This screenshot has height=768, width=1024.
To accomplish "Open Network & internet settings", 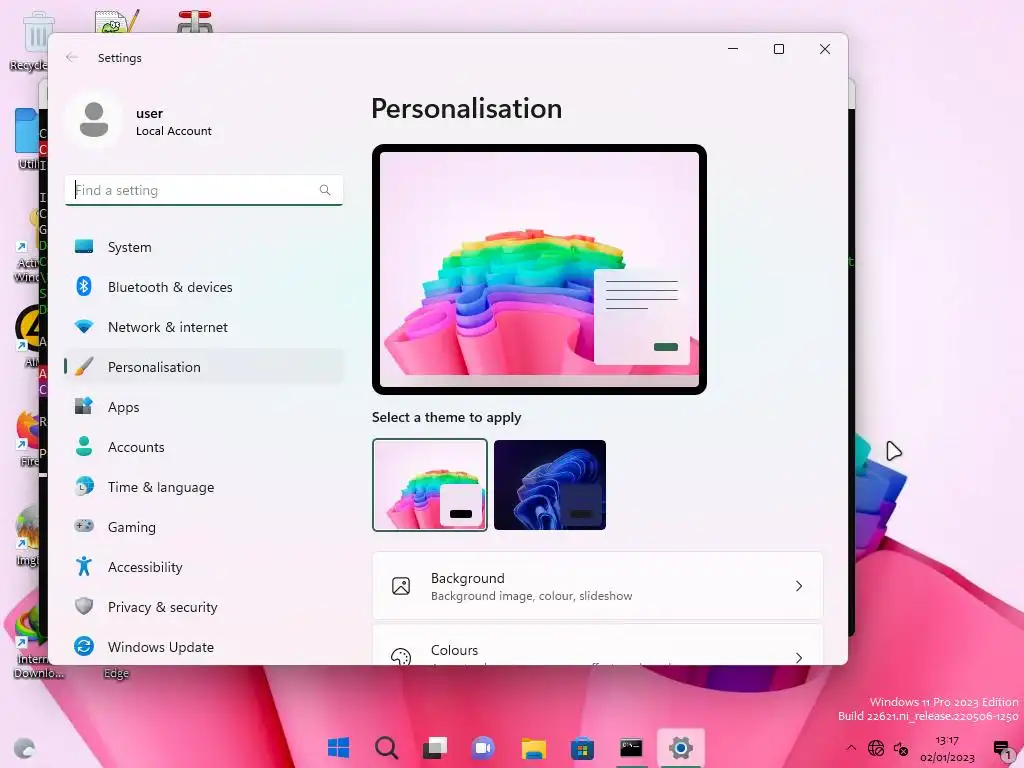I will (204, 327).
